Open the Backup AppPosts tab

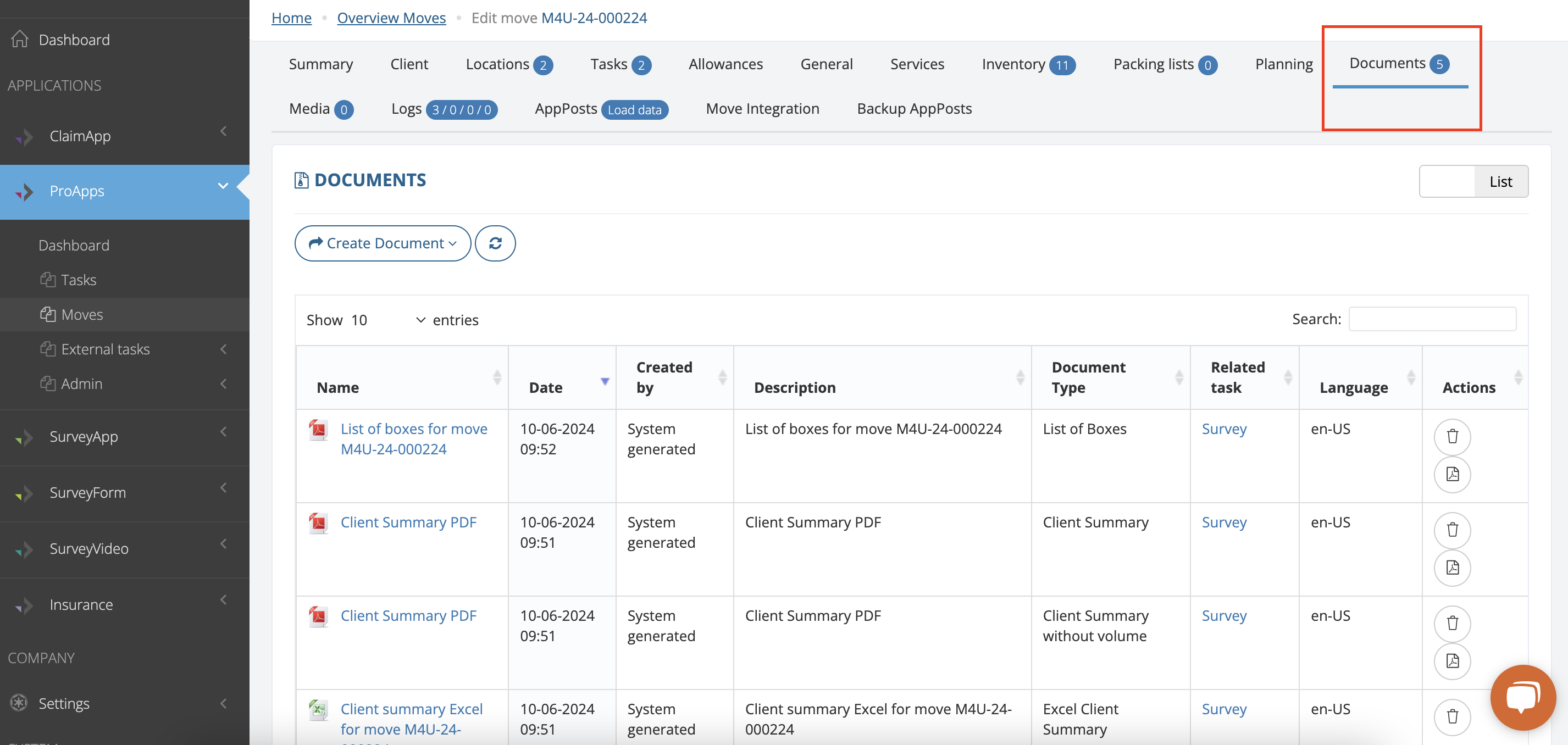pyautogui.click(x=915, y=109)
